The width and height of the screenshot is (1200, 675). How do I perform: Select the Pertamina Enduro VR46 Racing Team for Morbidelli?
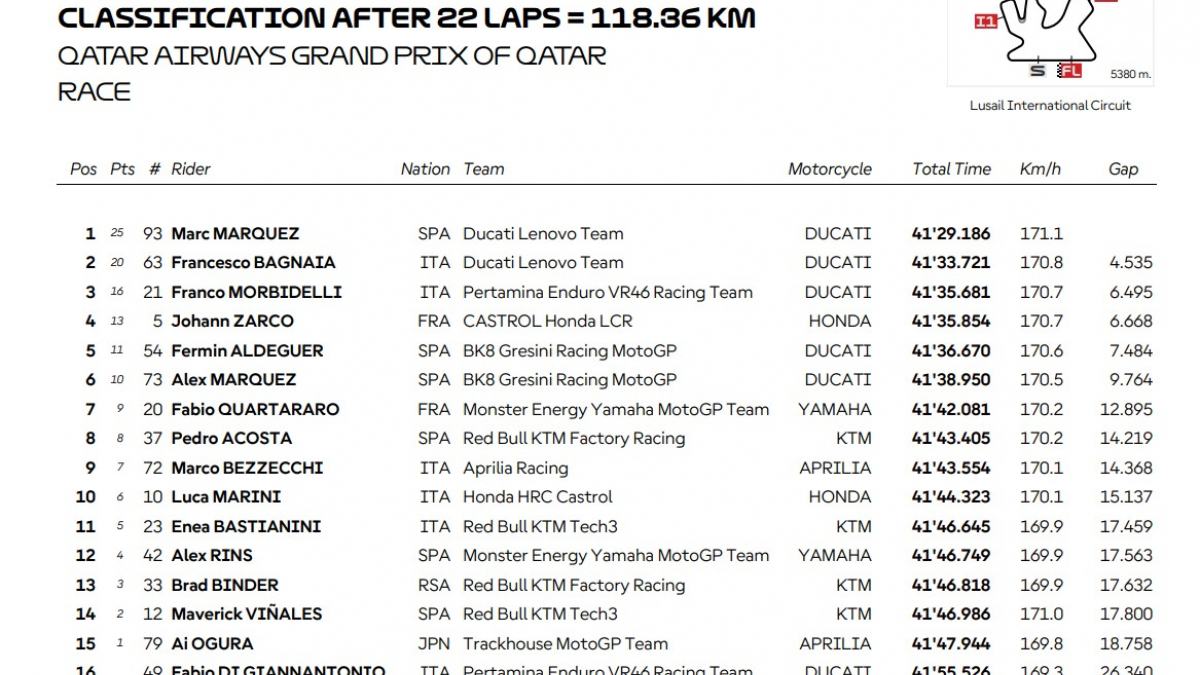(x=607, y=292)
